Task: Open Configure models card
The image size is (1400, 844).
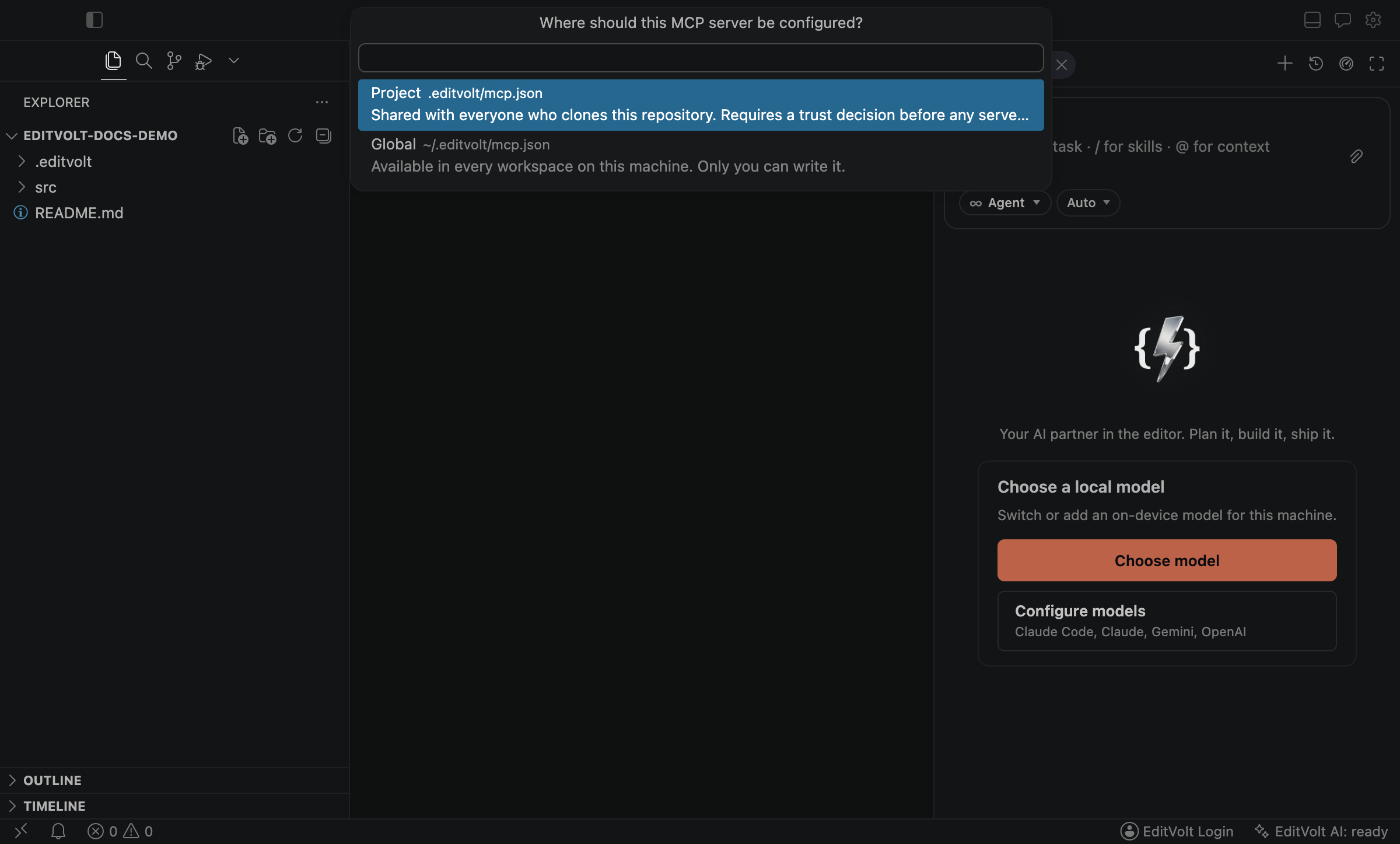Action: click(x=1167, y=621)
